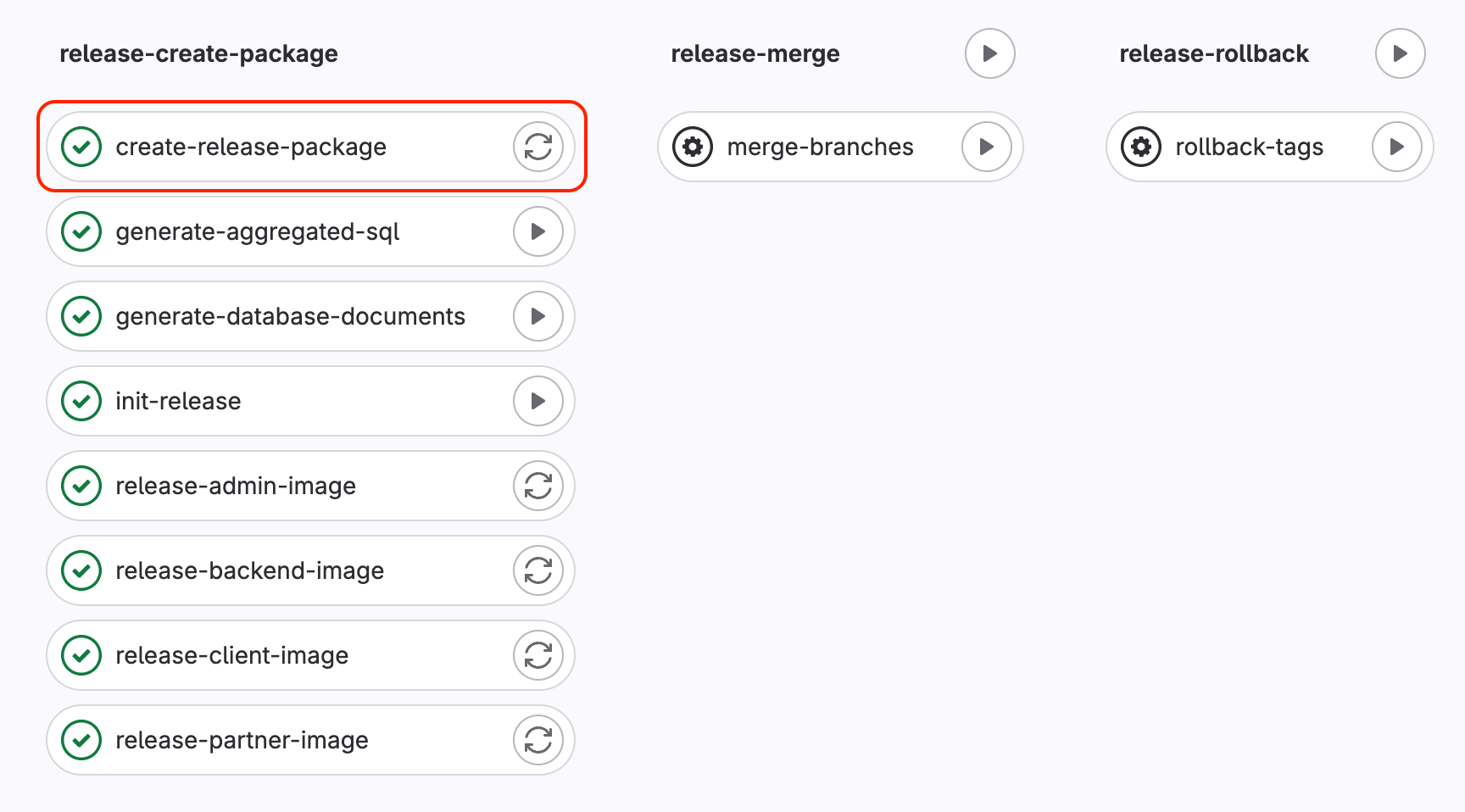This screenshot has height=812, width=1465.
Task: Click the init-release passed status icon
Action: (81, 401)
